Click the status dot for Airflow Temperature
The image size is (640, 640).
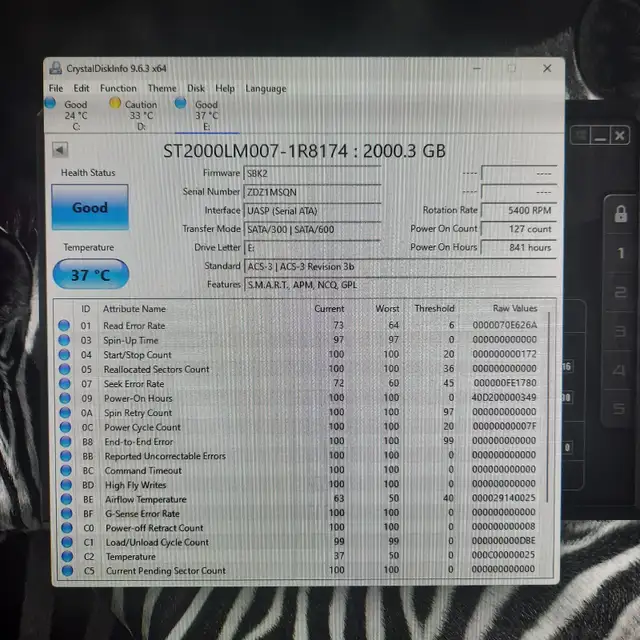pyautogui.click(x=67, y=499)
